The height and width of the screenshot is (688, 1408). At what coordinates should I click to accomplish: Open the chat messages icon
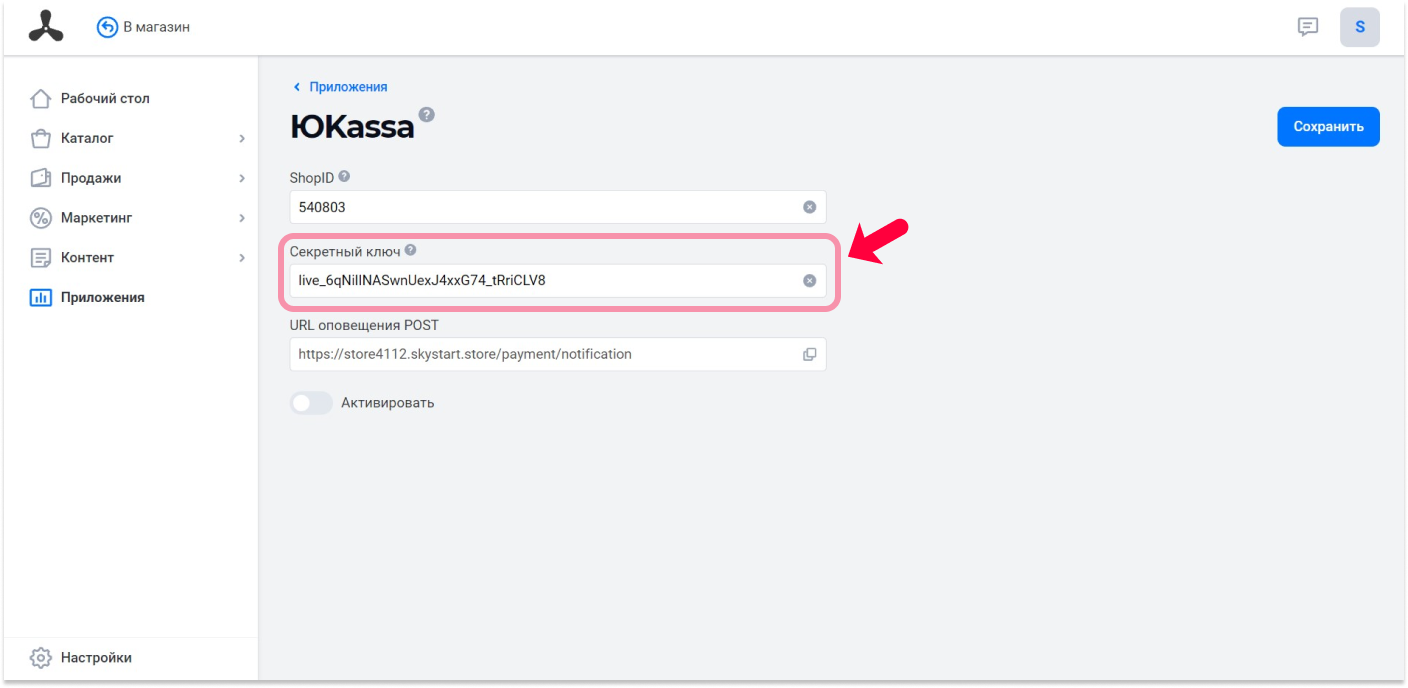point(1308,27)
